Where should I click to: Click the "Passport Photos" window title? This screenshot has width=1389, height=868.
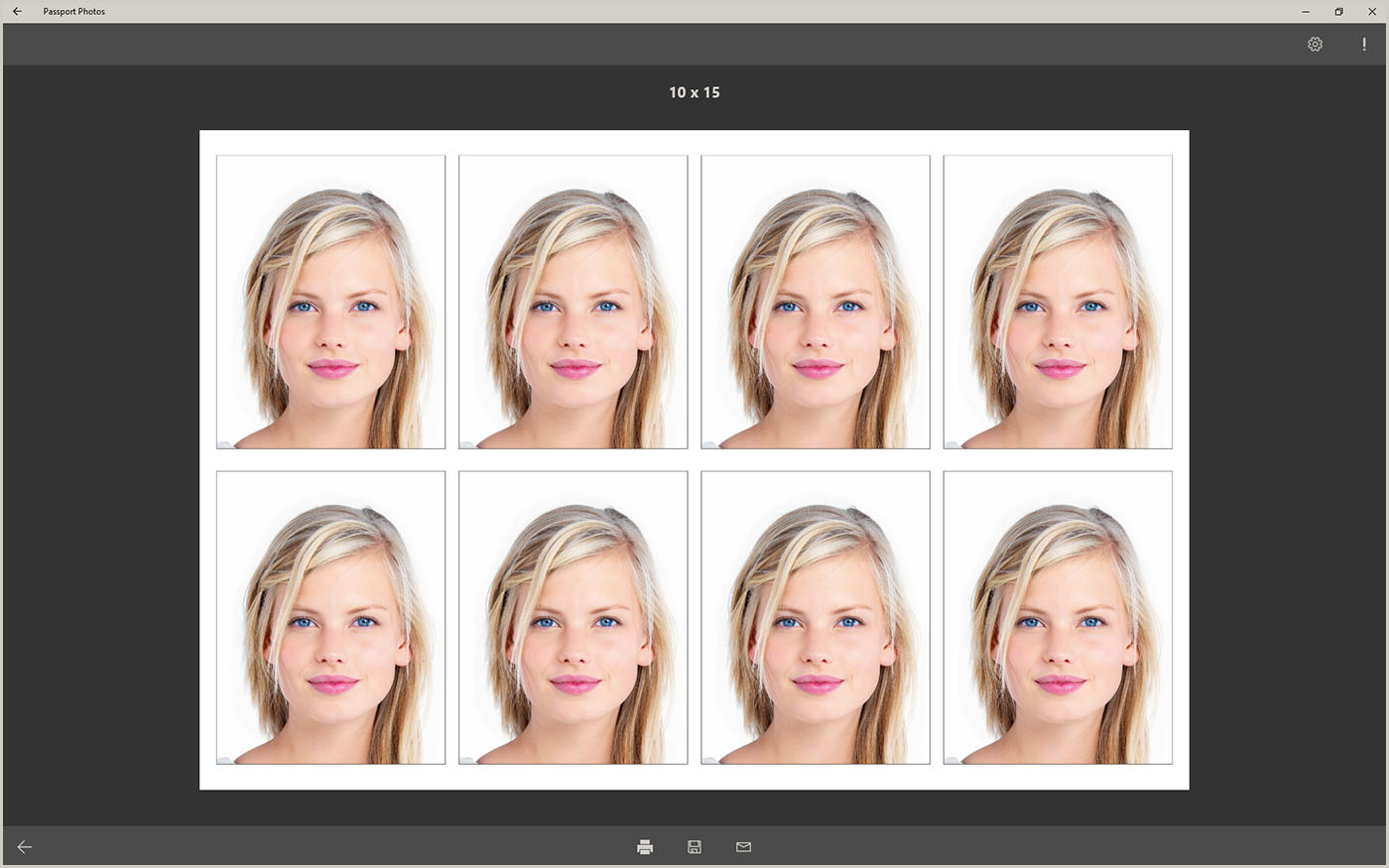point(74,12)
